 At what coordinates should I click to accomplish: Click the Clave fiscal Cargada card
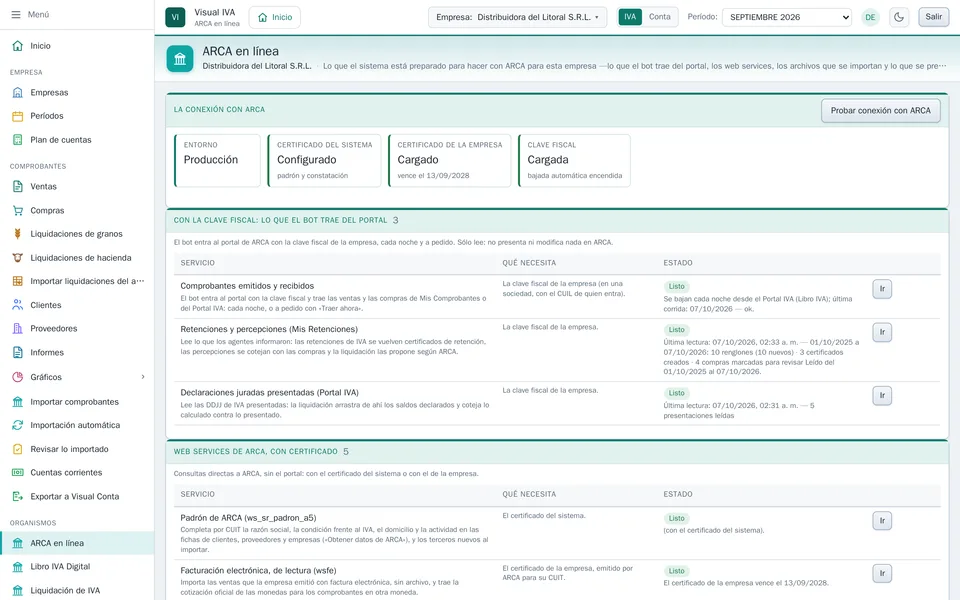click(x=574, y=160)
